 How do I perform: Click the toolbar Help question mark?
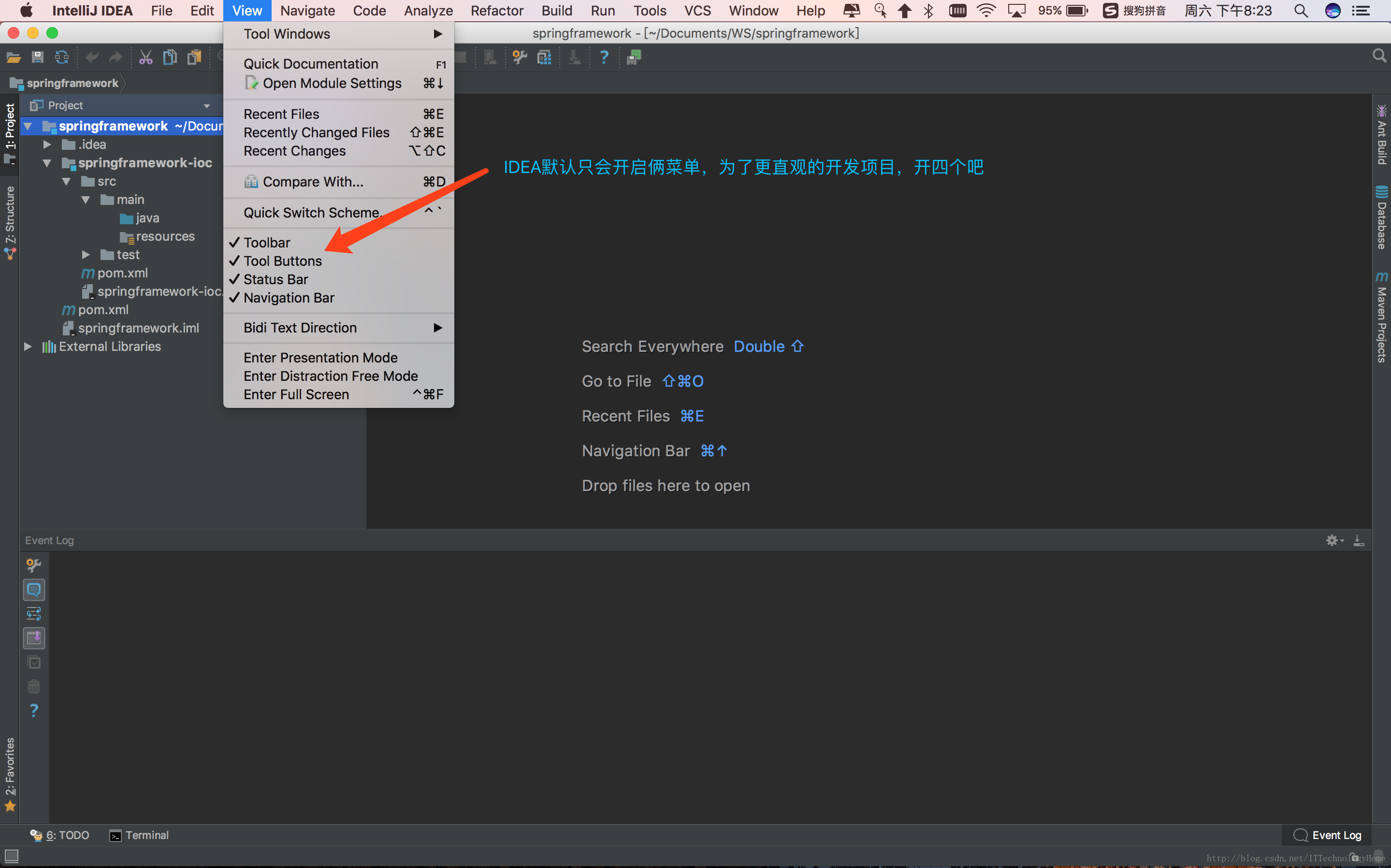click(x=604, y=57)
